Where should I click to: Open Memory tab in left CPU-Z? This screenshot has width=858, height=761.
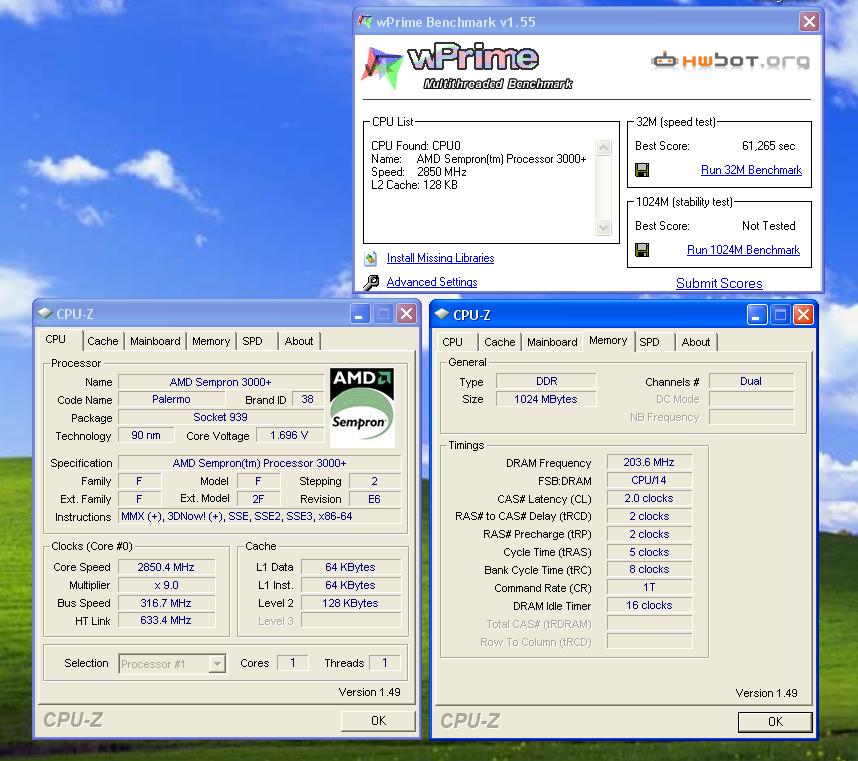click(x=211, y=341)
